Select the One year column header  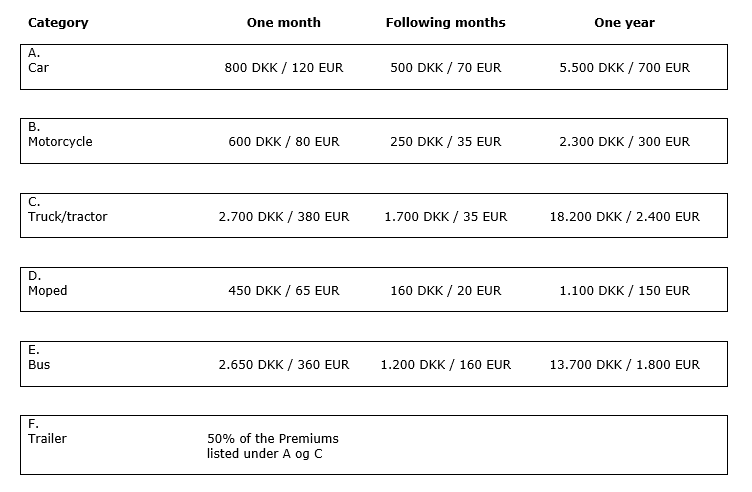(624, 23)
